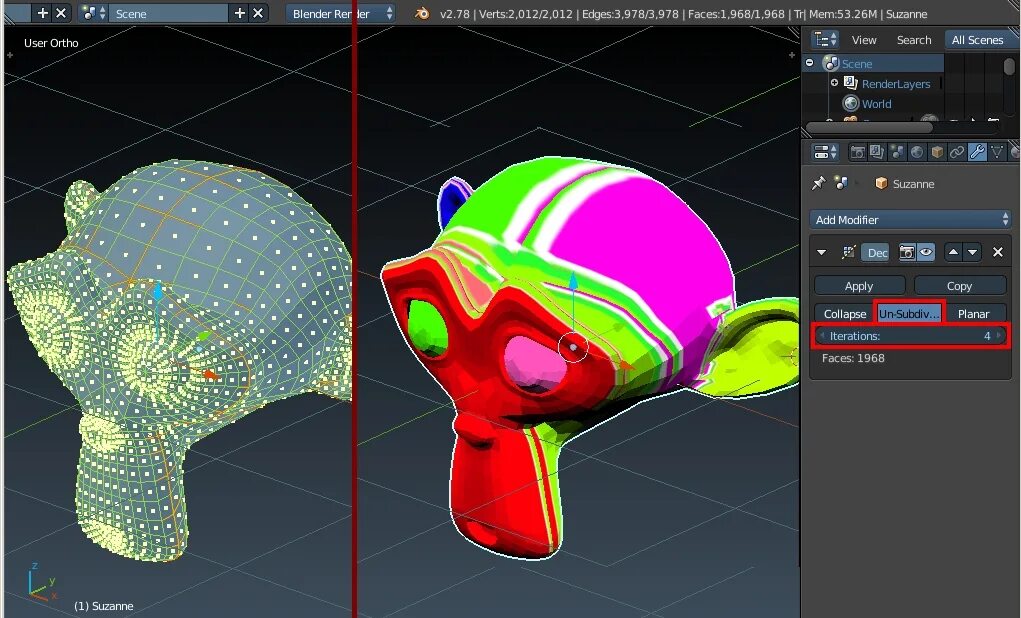This screenshot has width=1021, height=618.
Task: Select the Collapse decimate mode
Action: [x=845, y=314]
